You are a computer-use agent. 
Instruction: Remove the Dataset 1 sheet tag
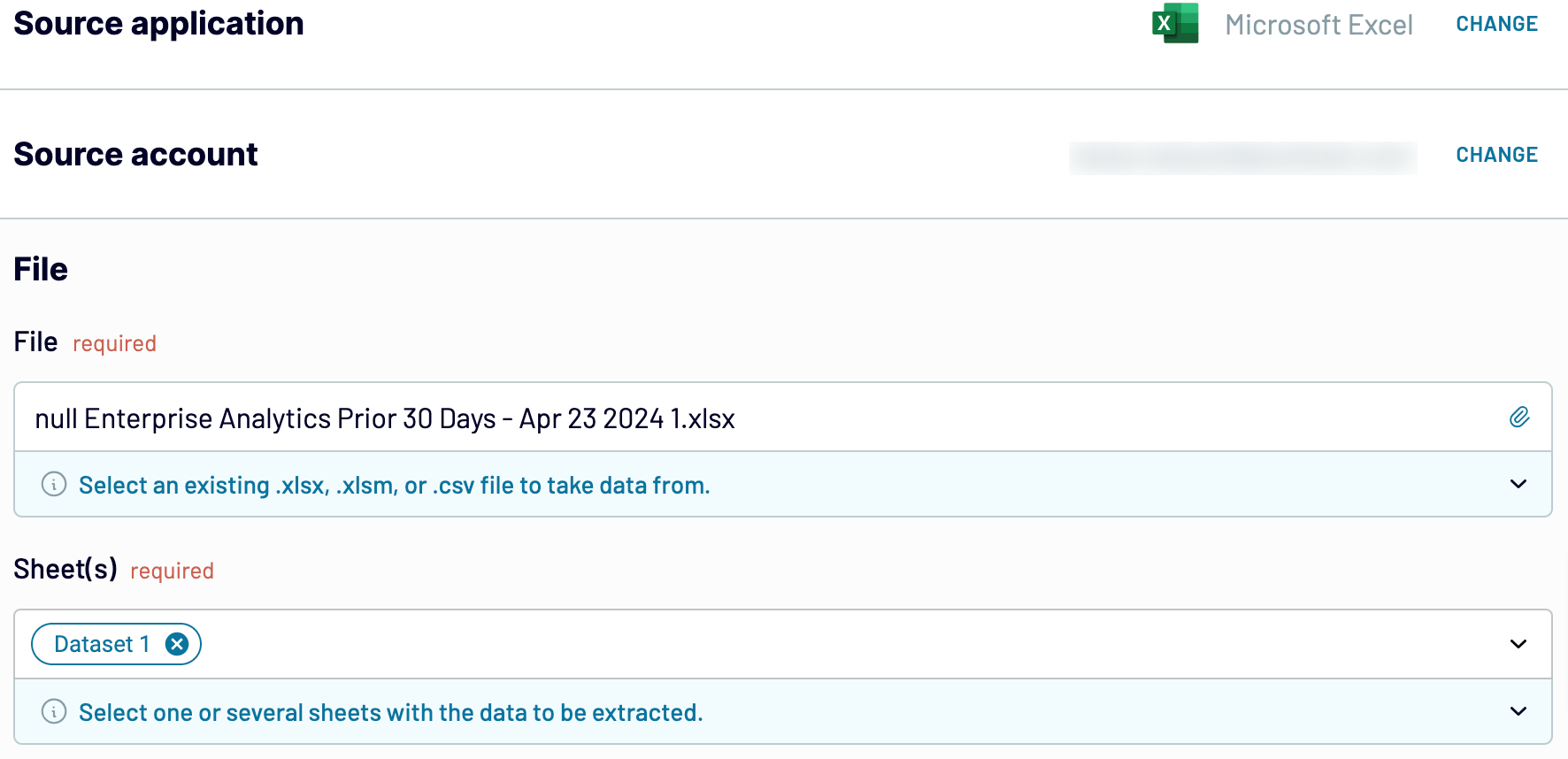point(177,644)
